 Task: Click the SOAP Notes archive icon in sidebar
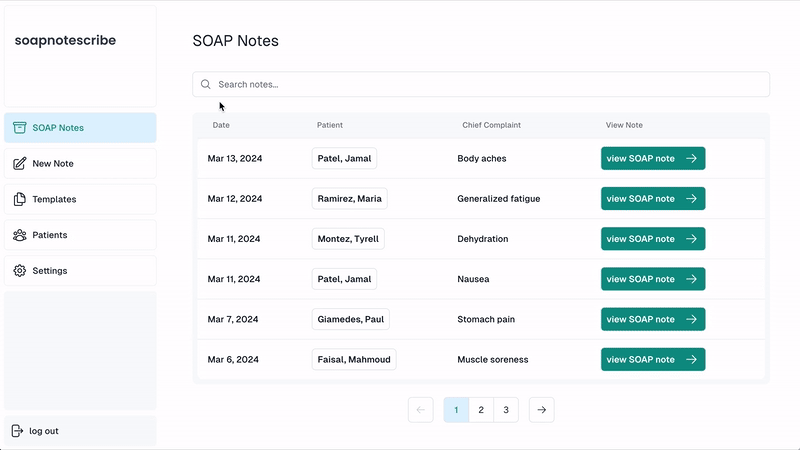point(19,128)
